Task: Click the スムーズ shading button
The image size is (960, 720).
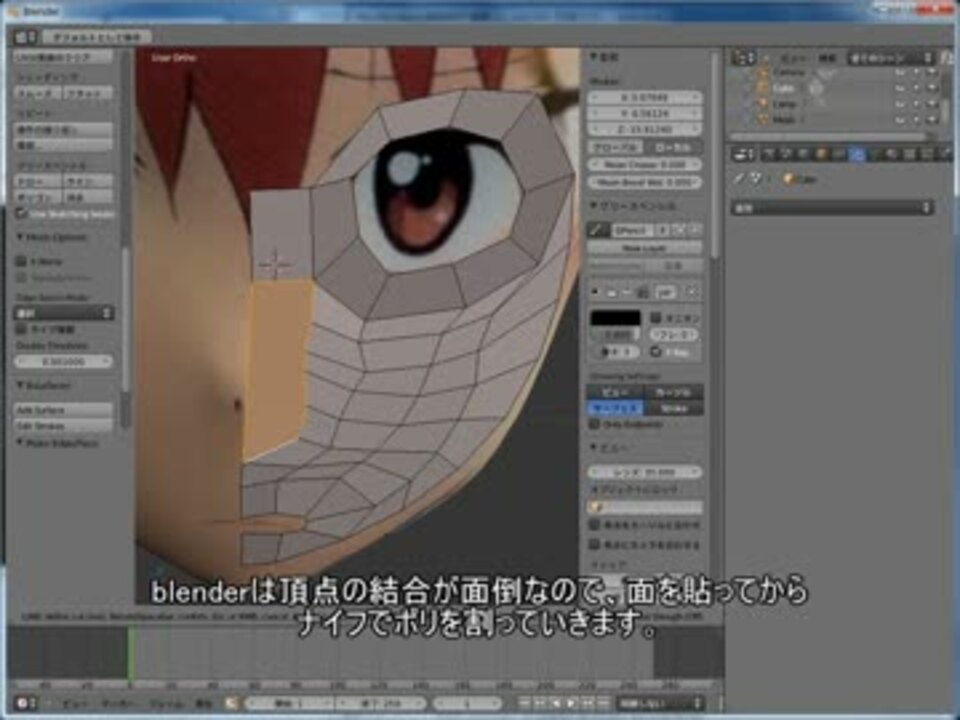Action: click(x=38, y=93)
